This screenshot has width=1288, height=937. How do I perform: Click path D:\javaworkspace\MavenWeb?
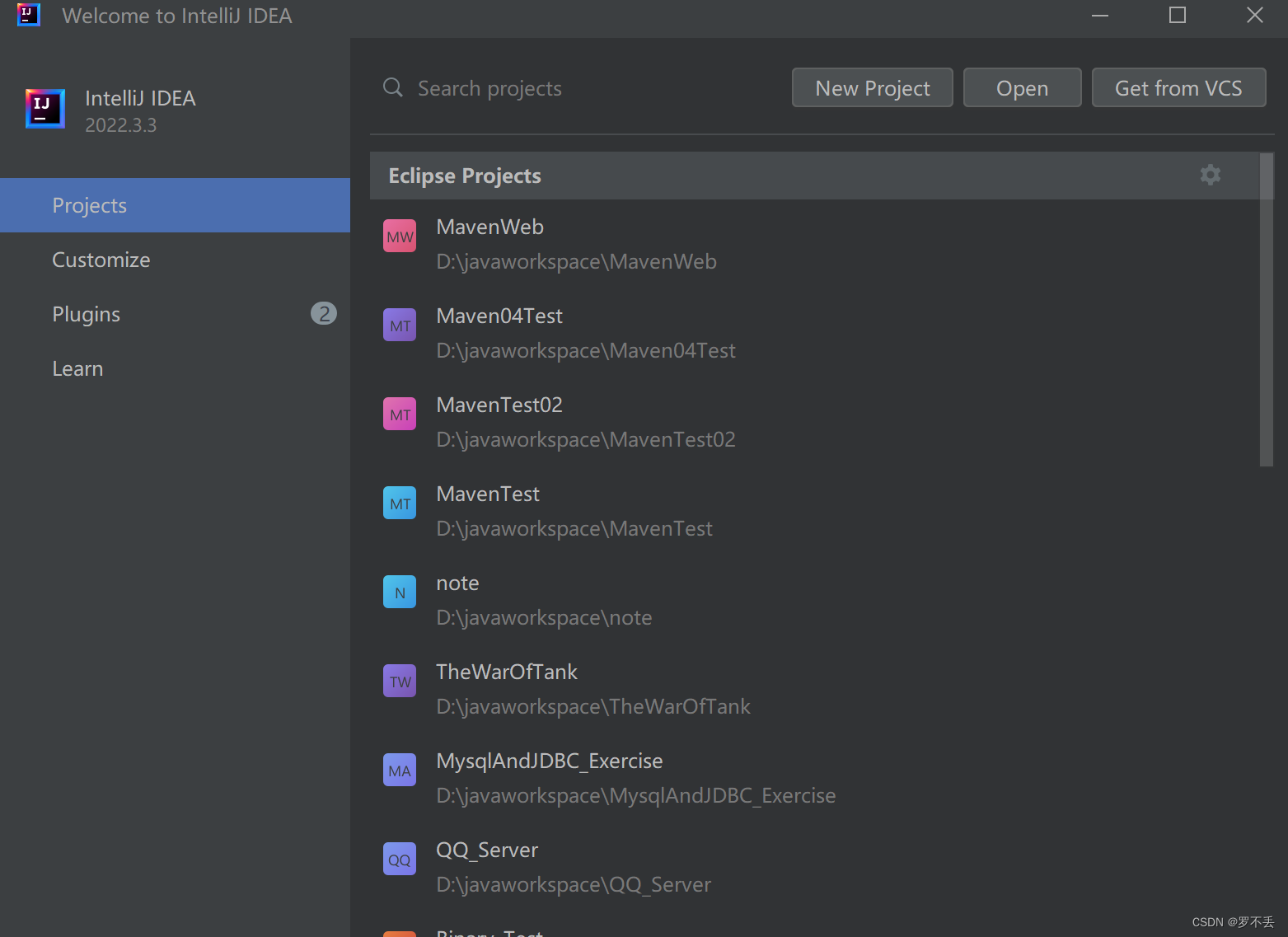pyautogui.click(x=576, y=261)
